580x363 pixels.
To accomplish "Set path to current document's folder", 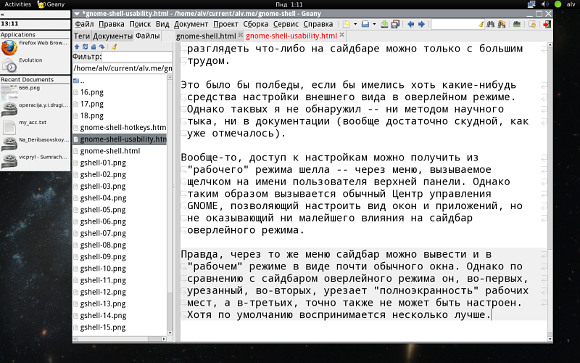I will (102, 47).
